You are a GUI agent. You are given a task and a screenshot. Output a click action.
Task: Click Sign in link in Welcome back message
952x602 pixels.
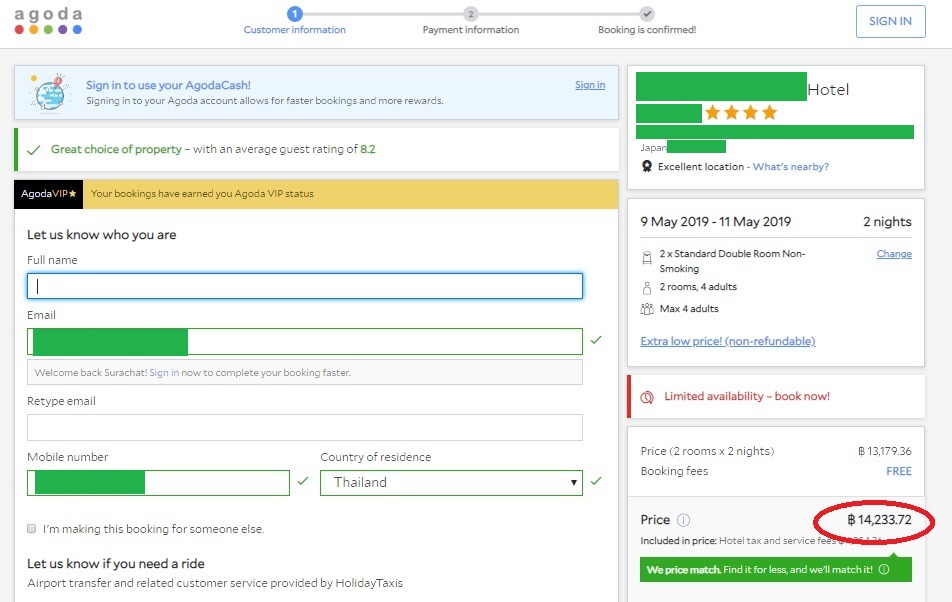164,373
